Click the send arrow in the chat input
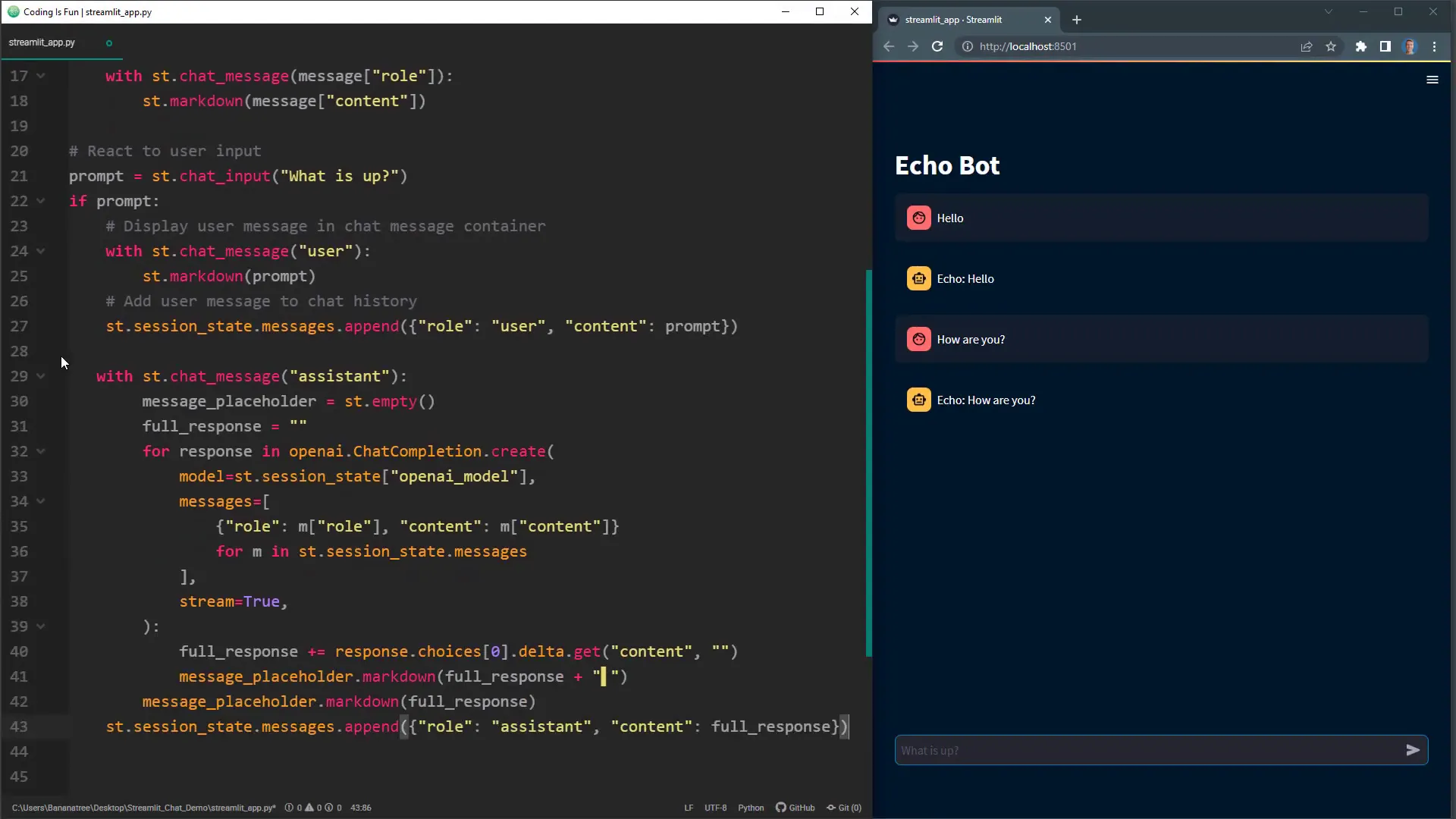The image size is (1456, 819). (x=1414, y=750)
